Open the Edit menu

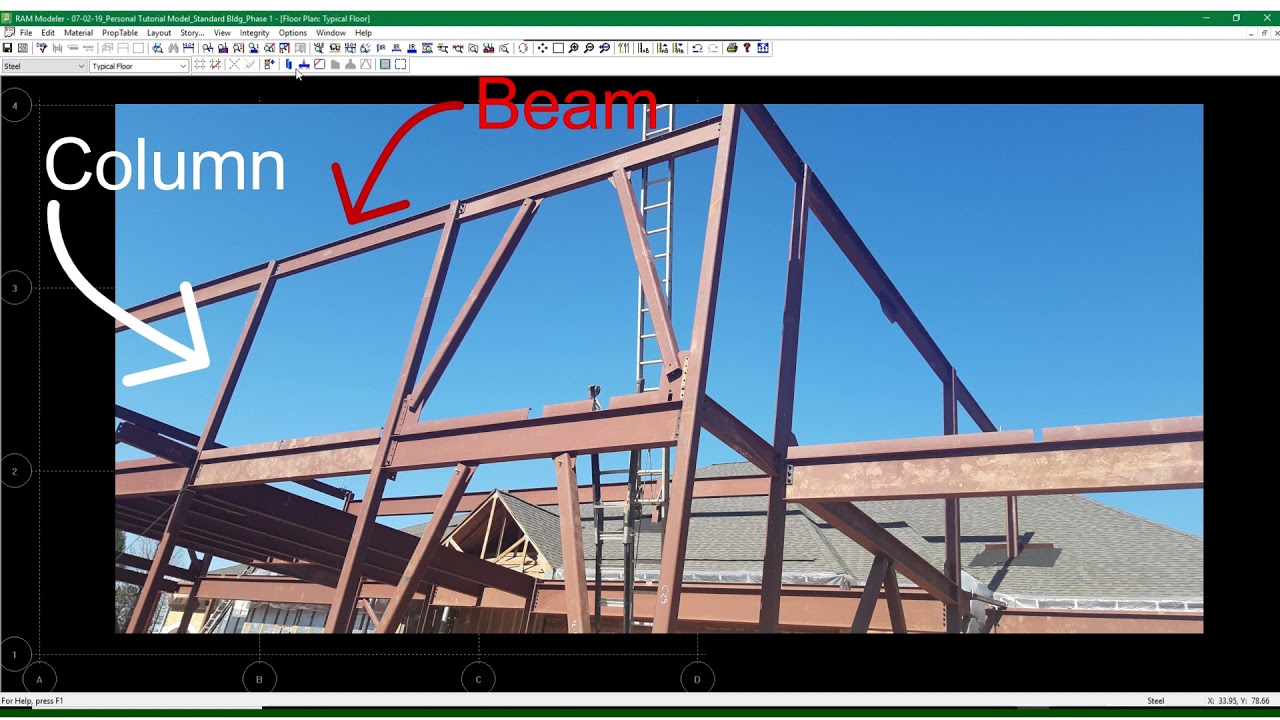48,33
